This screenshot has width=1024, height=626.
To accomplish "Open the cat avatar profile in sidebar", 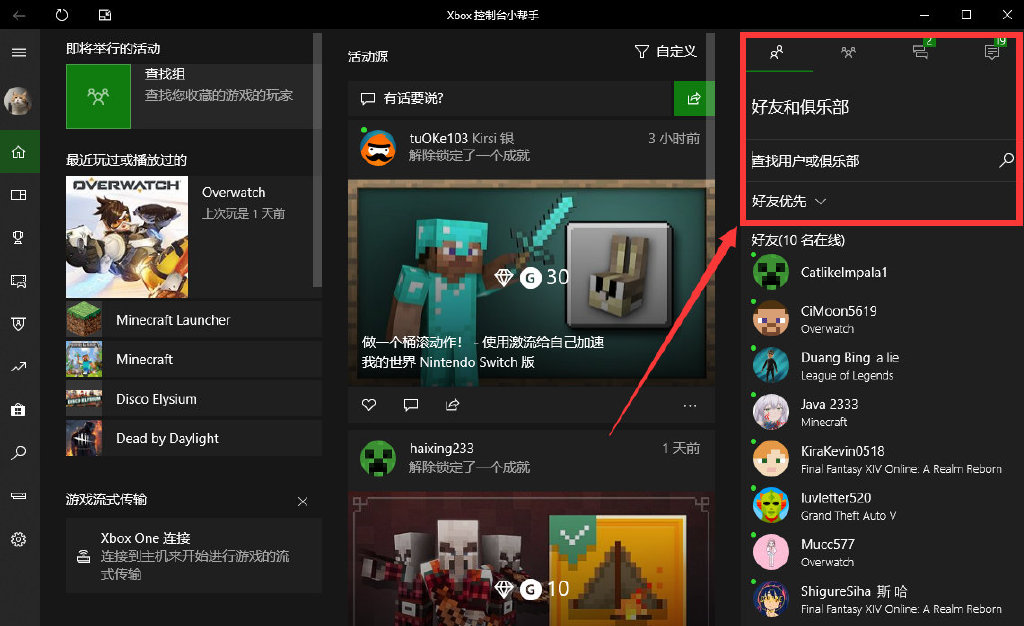I will pyautogui.click(x=18, y=101).
